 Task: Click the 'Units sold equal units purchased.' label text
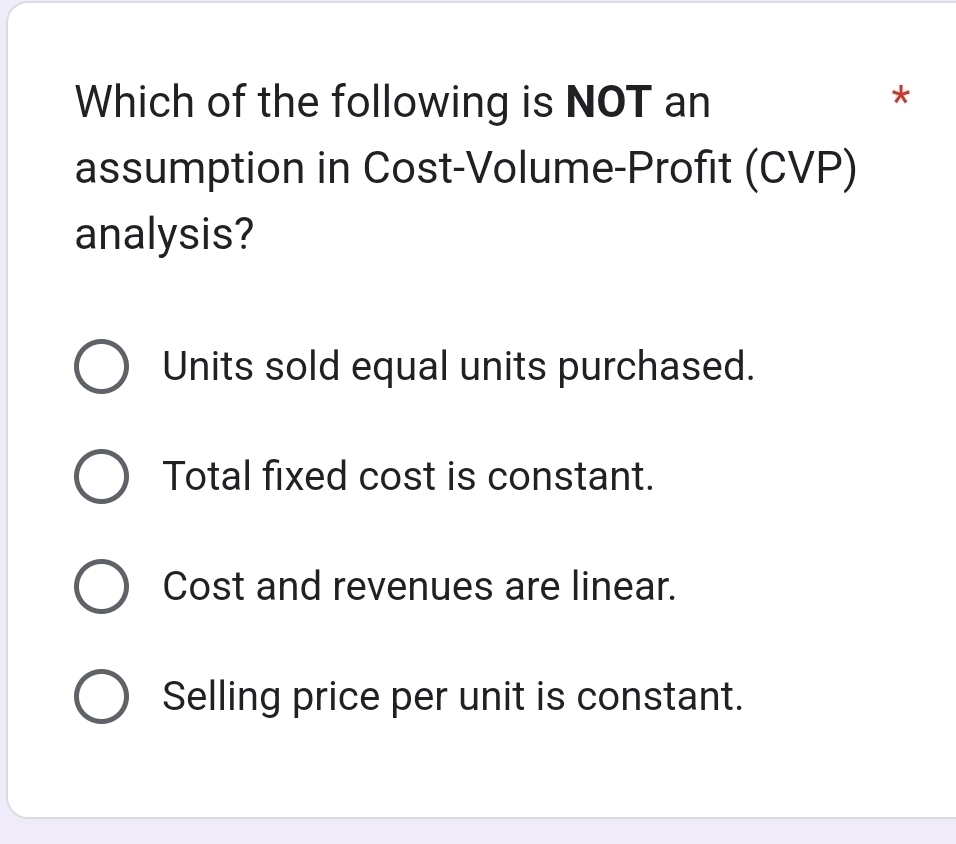pyautogui.click(x=458, y=368)
